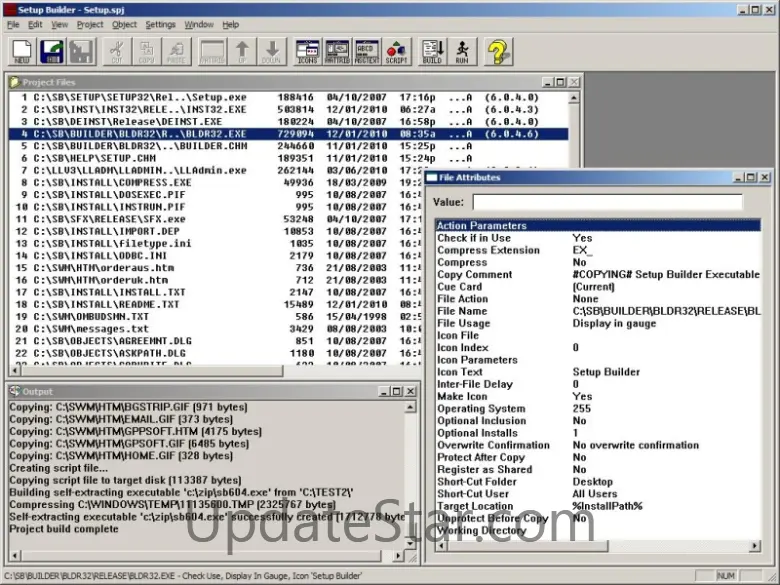Select row 2 INST32.EXE in Project Files
The image size is (780, 585).
pyautogui.click(x=289, y=109)
